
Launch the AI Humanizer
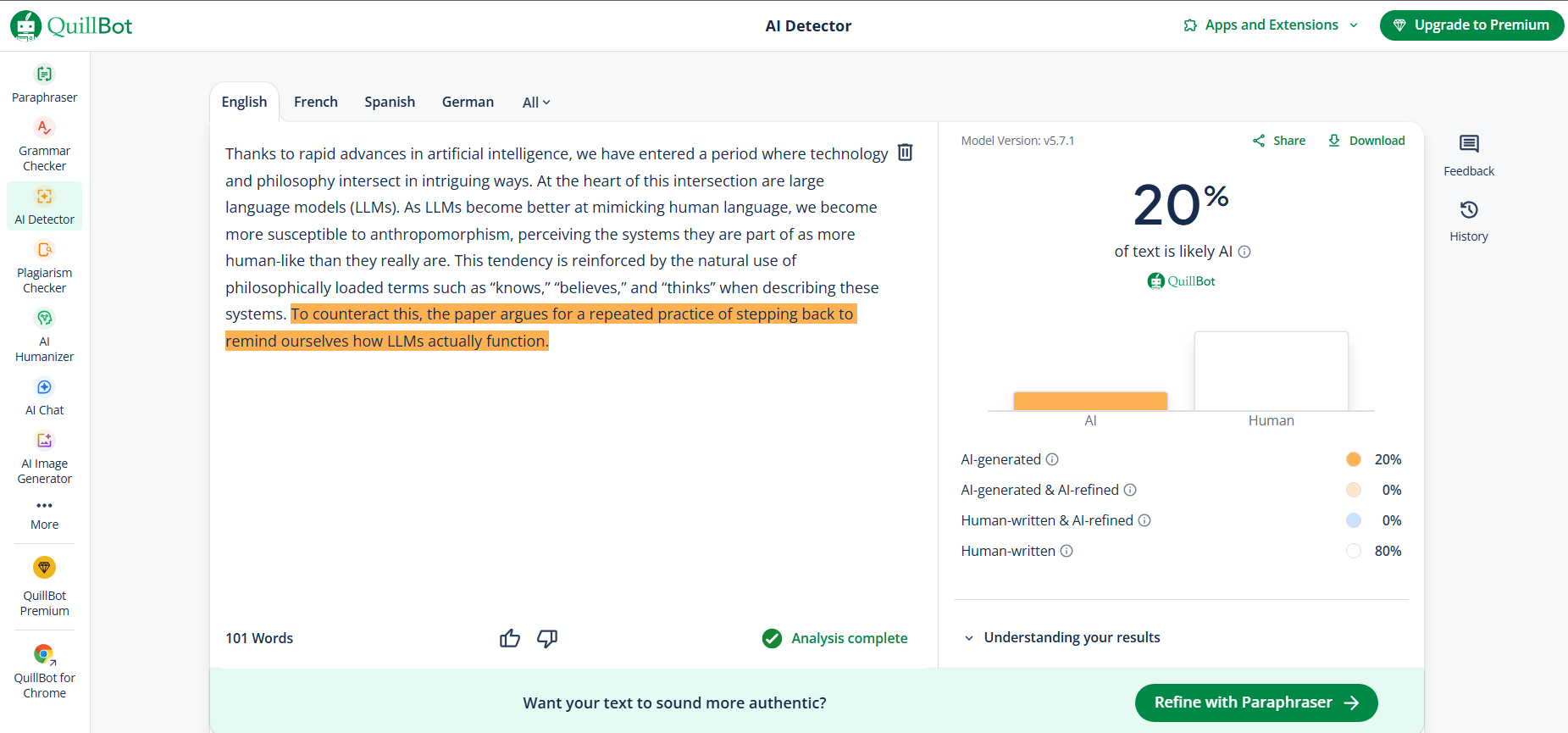point(44,335)
